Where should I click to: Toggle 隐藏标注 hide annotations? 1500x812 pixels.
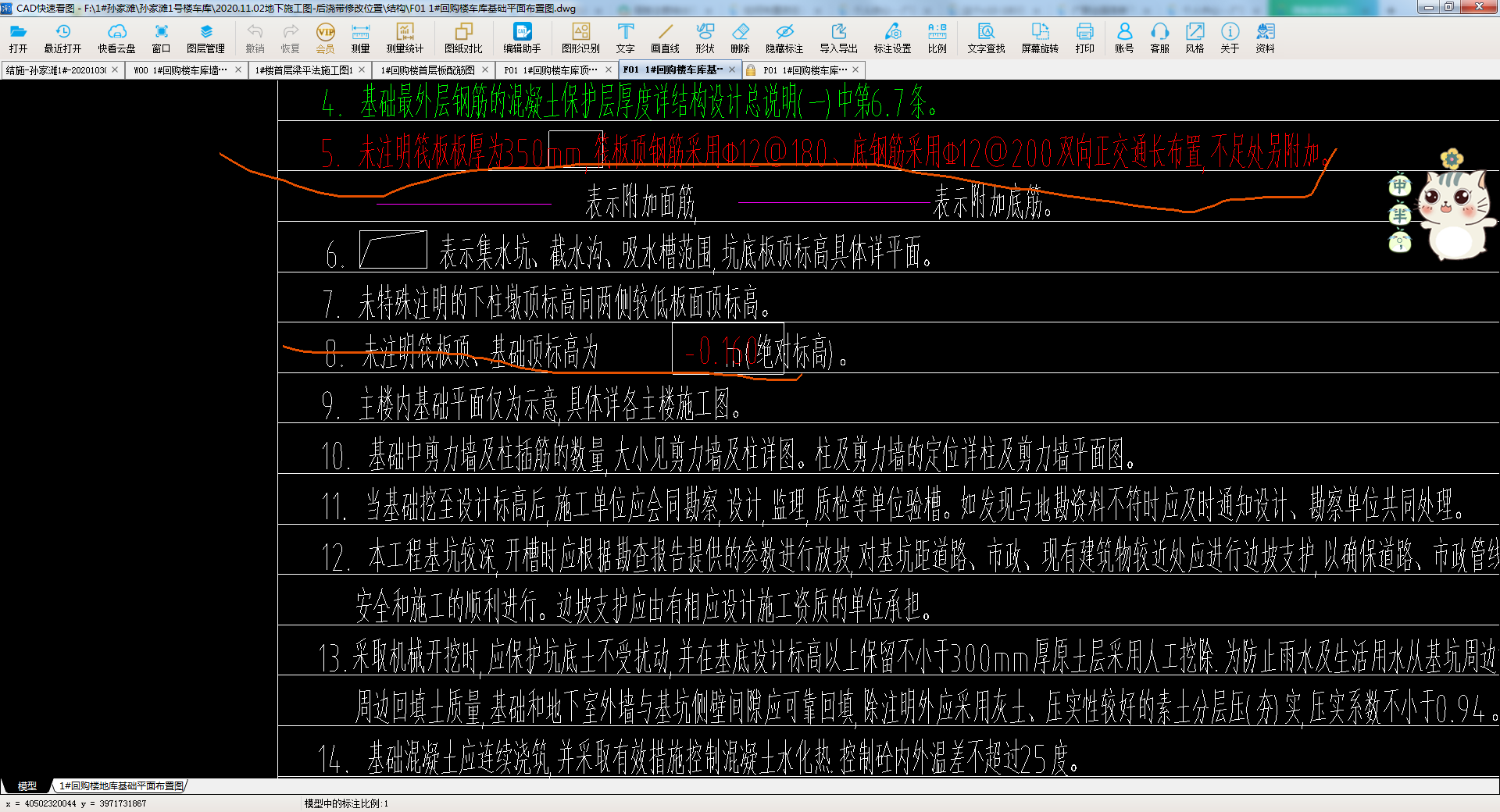coord(784,37)
